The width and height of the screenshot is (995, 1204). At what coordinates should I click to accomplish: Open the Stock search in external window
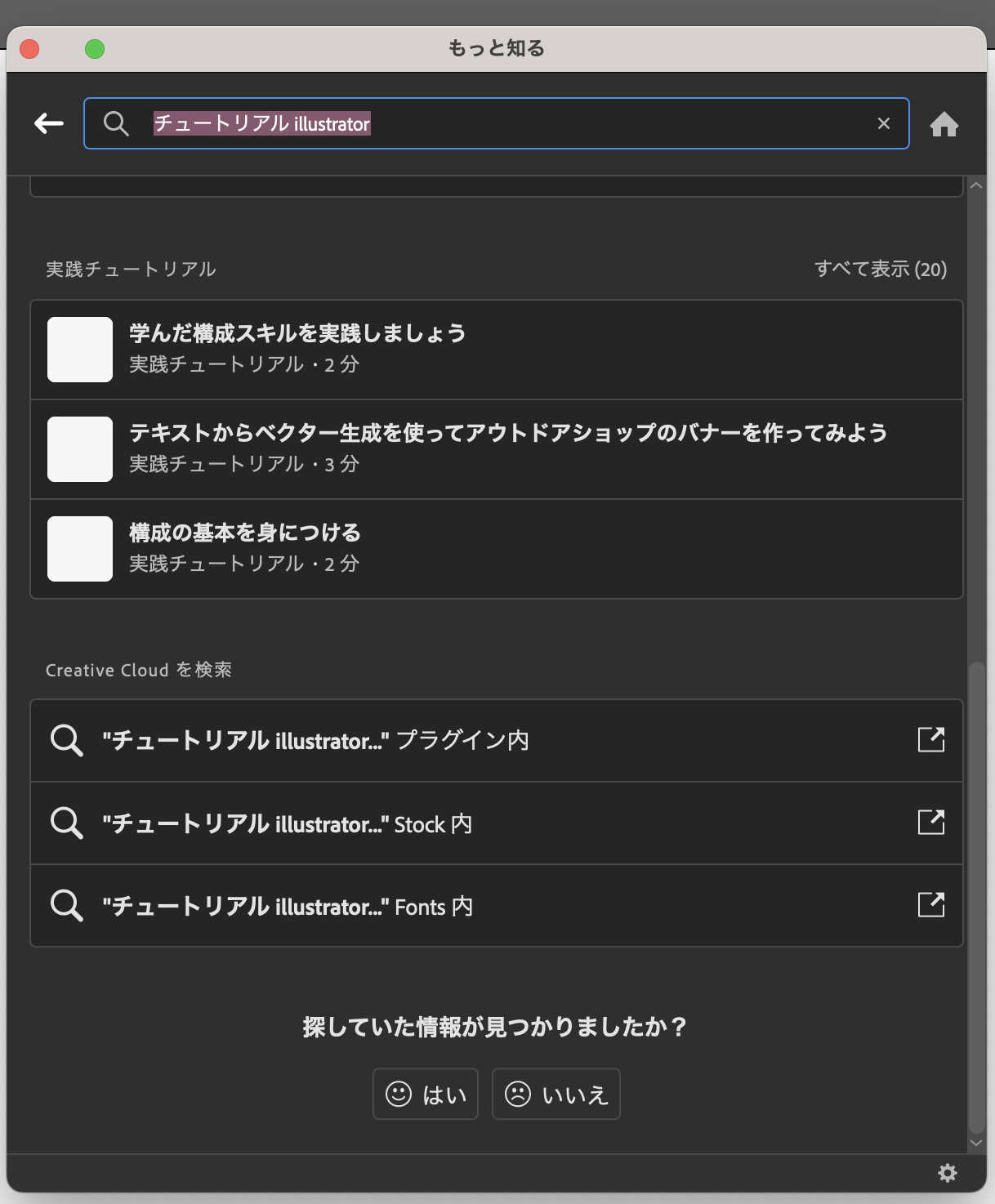931,822
